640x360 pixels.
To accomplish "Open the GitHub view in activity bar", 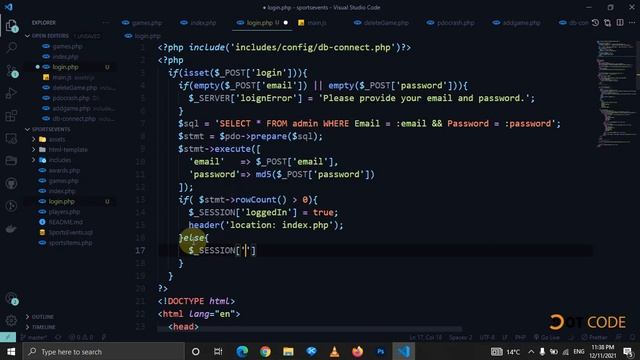I will pyautogui.click(x=11, y=183).
